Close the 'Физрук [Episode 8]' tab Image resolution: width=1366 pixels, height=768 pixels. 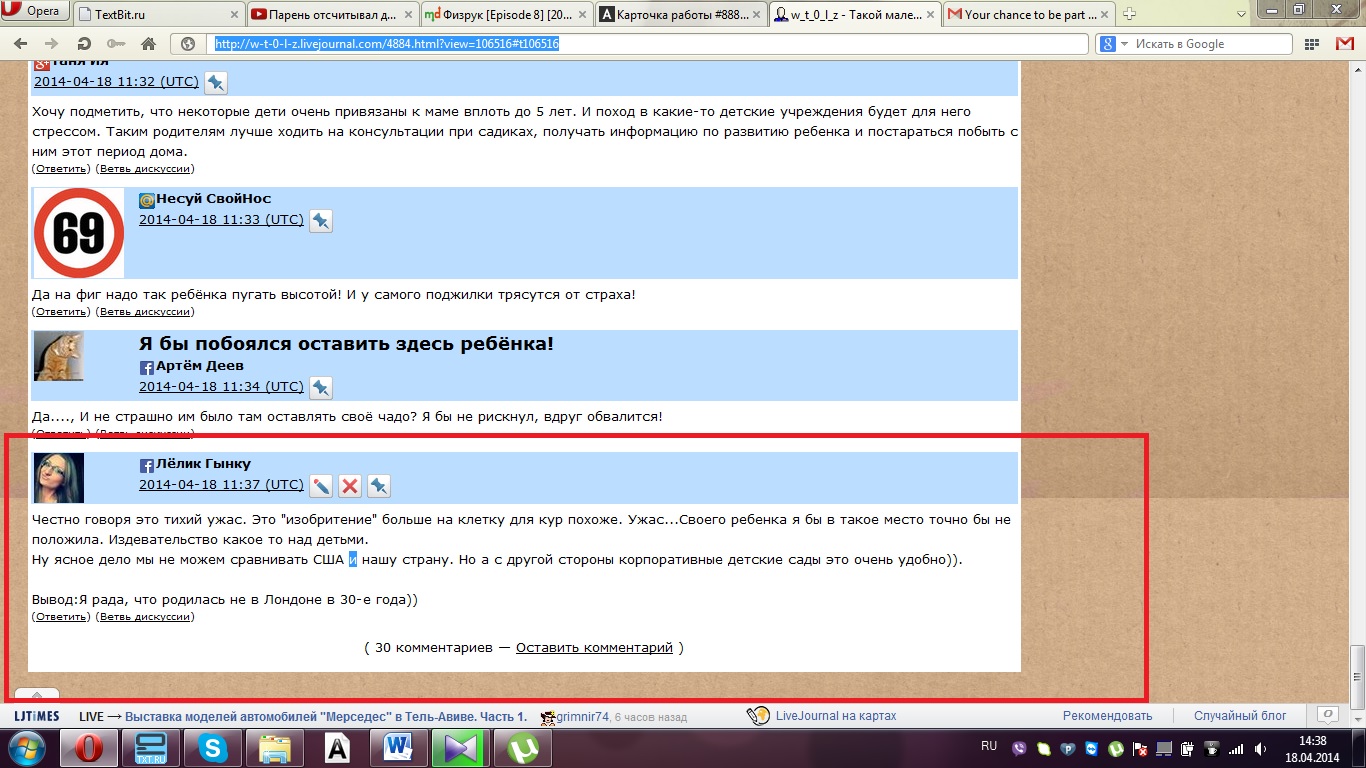pos(582,15)
